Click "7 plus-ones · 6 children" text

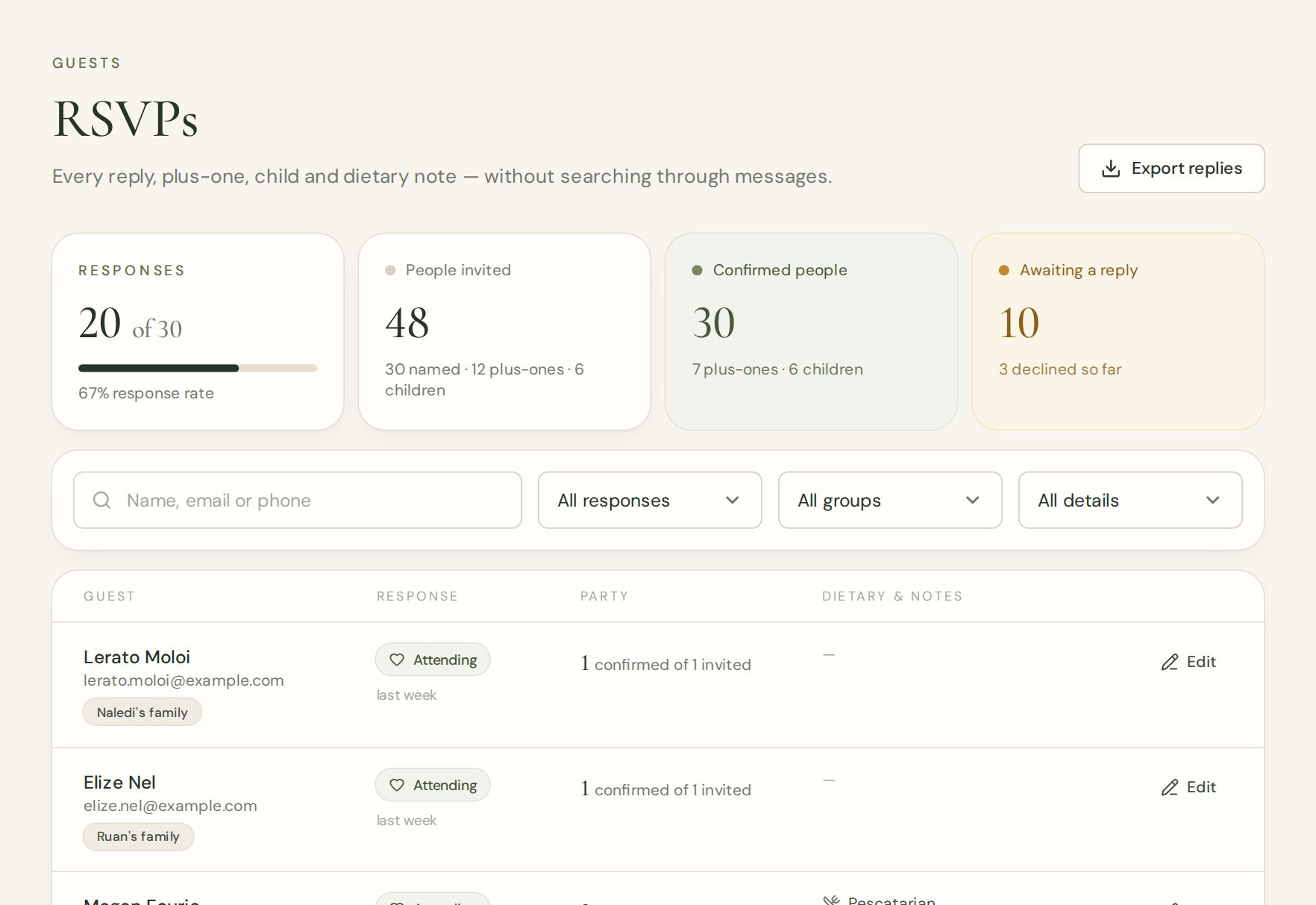point(777,369)
